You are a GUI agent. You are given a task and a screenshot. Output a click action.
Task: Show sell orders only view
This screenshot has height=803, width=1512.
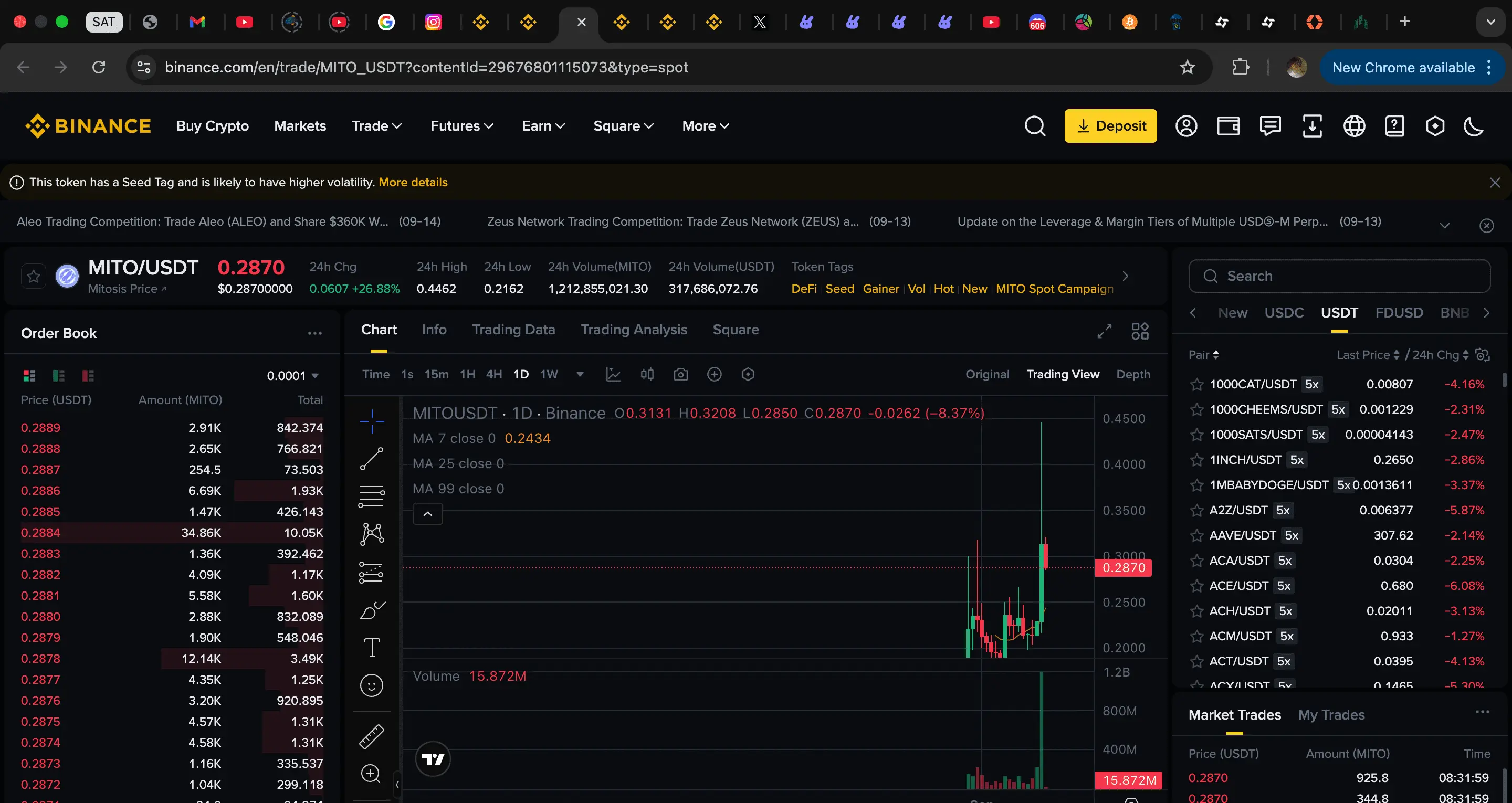[88, 376]
